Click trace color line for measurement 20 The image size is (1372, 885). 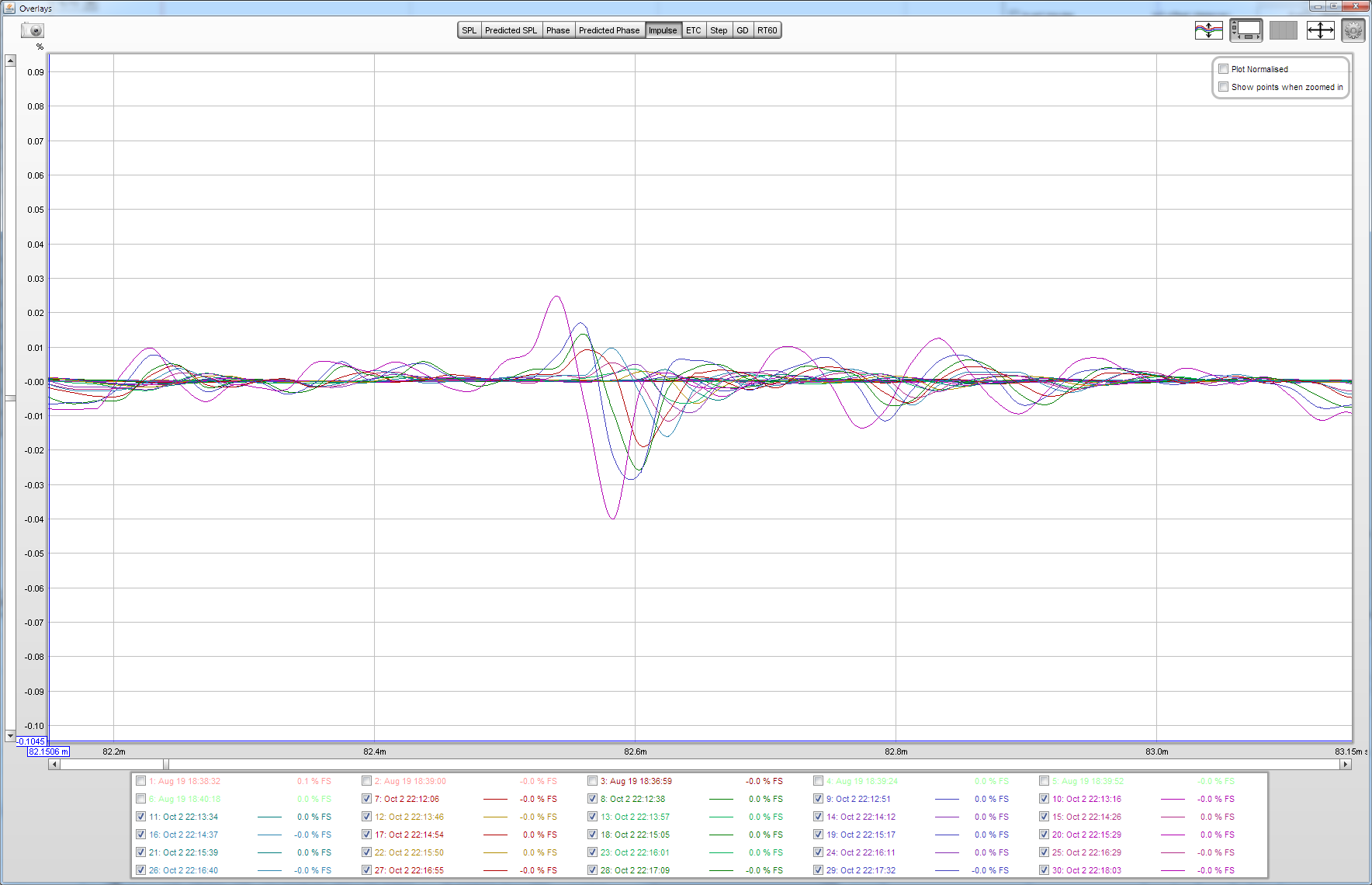1173,835
